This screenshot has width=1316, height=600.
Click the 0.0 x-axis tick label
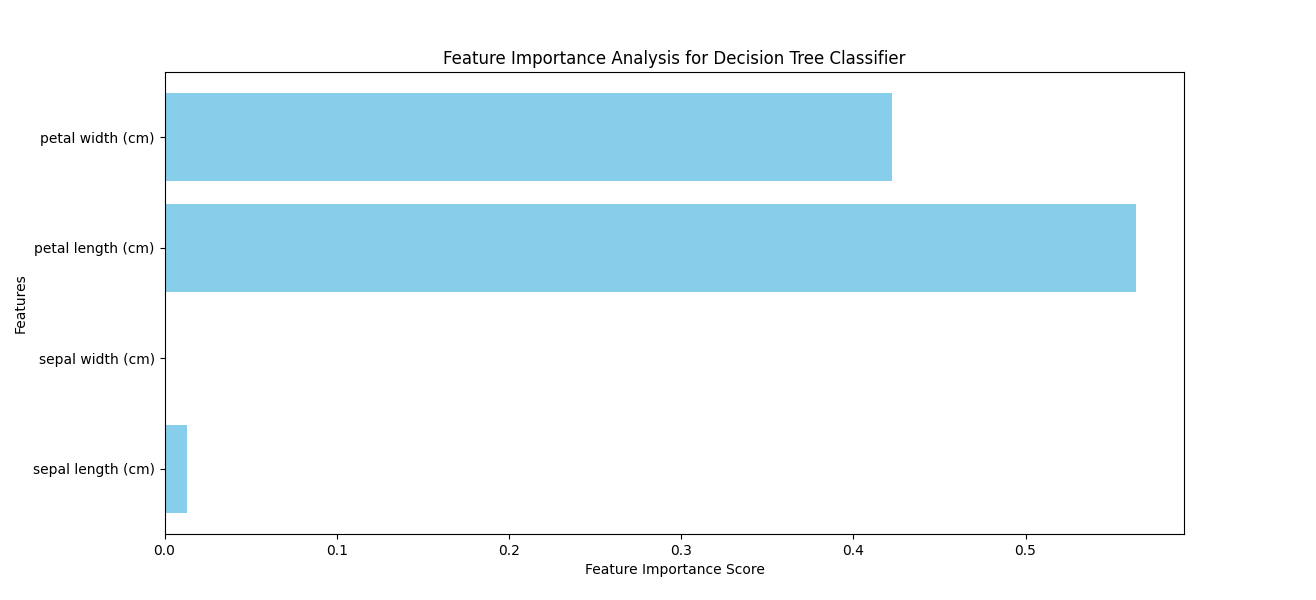[x=165, y=550]
